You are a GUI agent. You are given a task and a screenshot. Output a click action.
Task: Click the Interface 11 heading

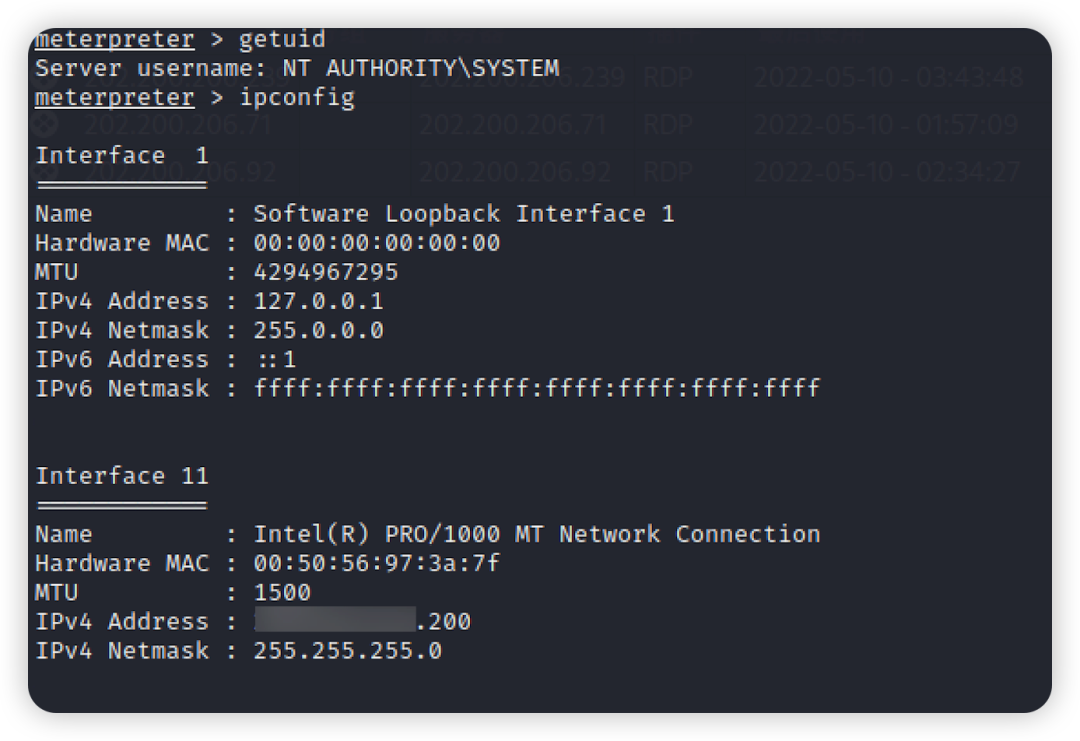point(122,476)
